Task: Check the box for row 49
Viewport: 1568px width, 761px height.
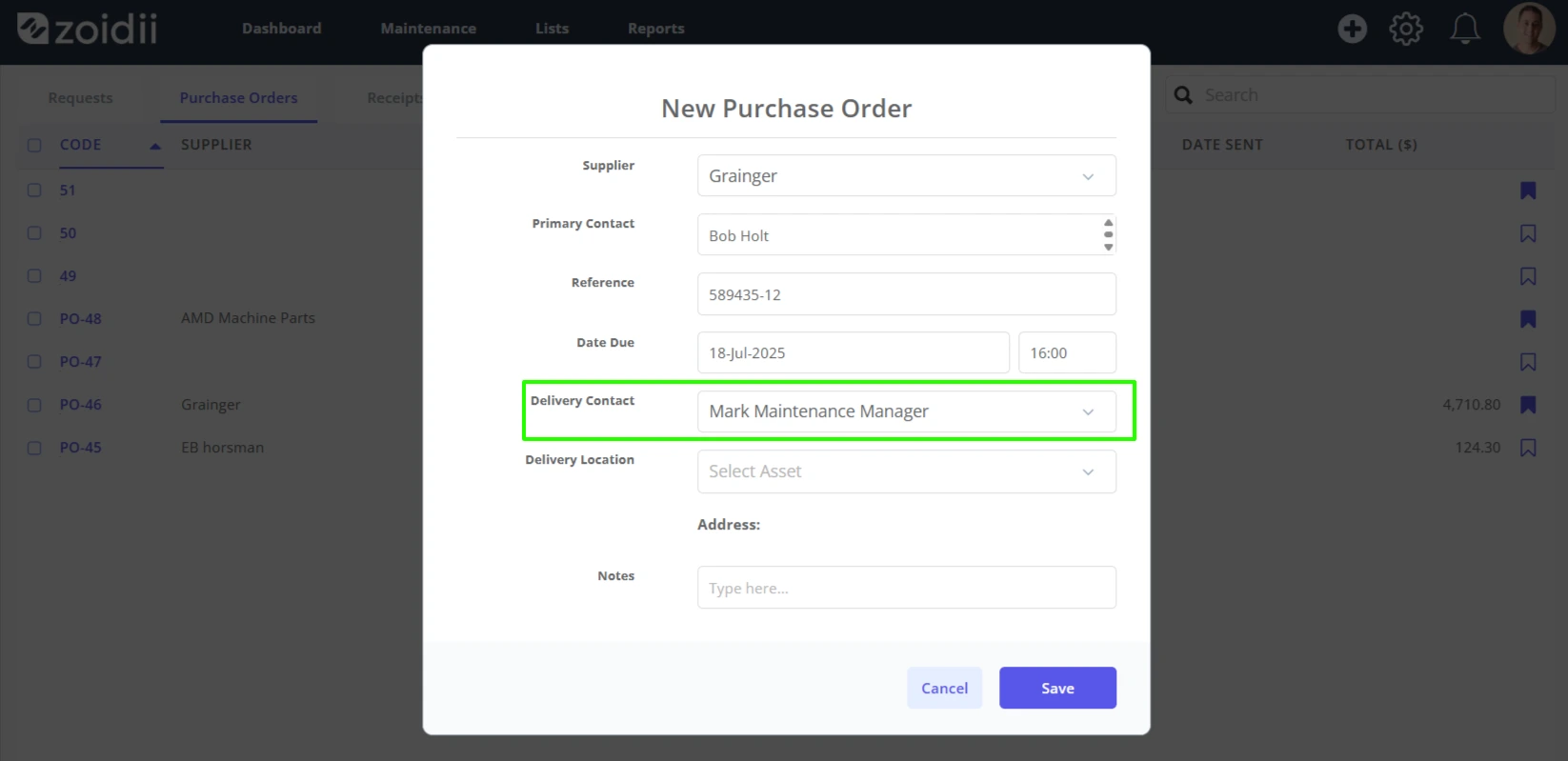Action: (x=34, y=276)
